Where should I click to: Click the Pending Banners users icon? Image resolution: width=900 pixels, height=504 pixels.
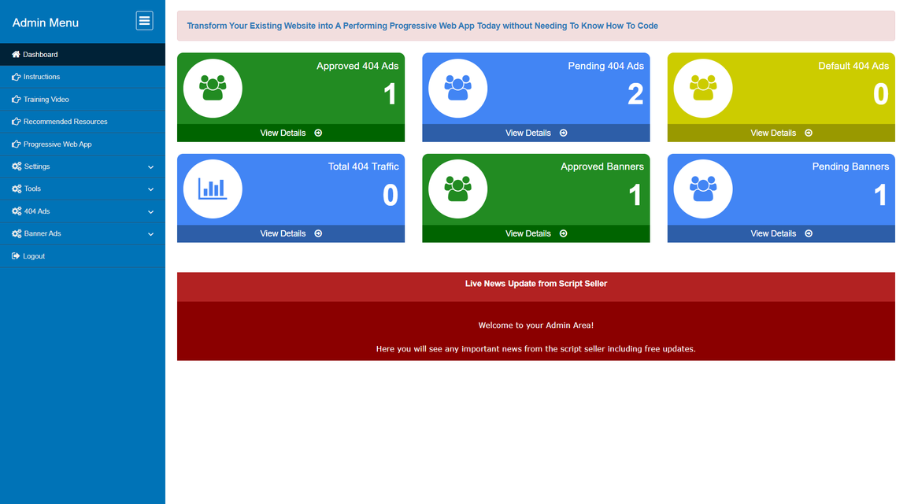tap(703, 189)
